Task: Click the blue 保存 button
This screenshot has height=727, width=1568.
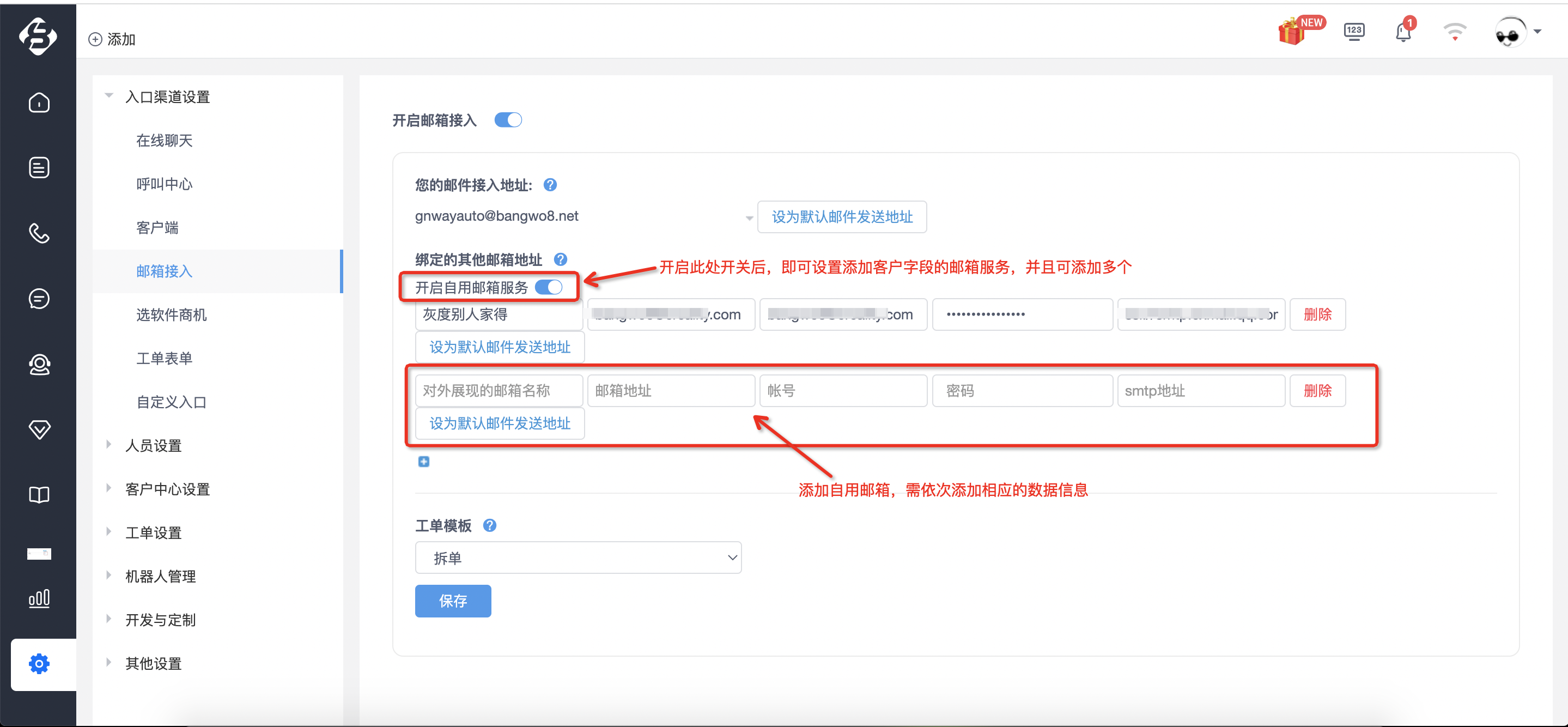Action: point(453,601)
